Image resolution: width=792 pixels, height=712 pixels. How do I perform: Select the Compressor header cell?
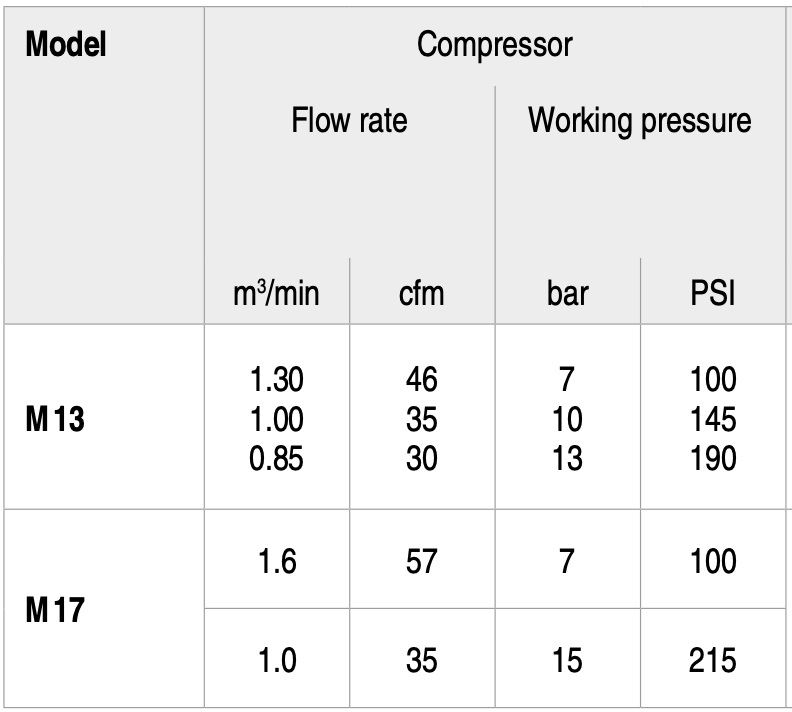tap(495, 46)
